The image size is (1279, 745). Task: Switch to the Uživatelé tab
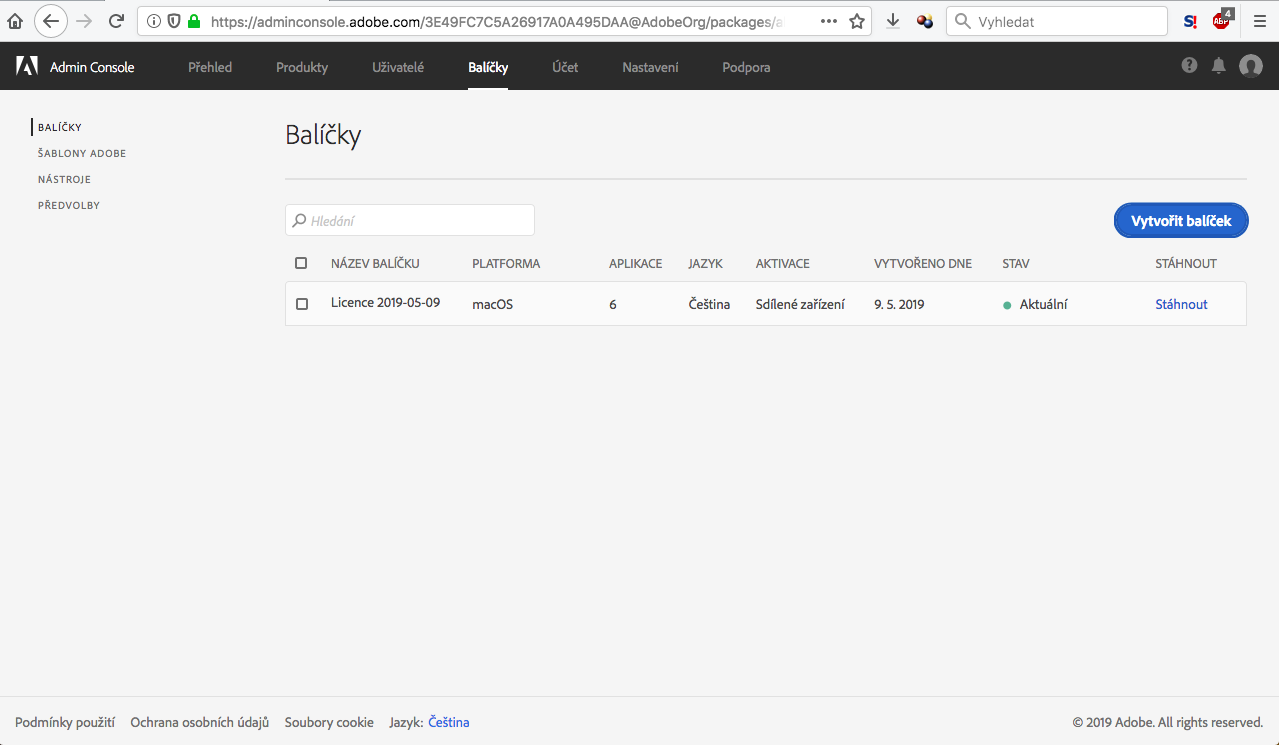pos(398,67)
